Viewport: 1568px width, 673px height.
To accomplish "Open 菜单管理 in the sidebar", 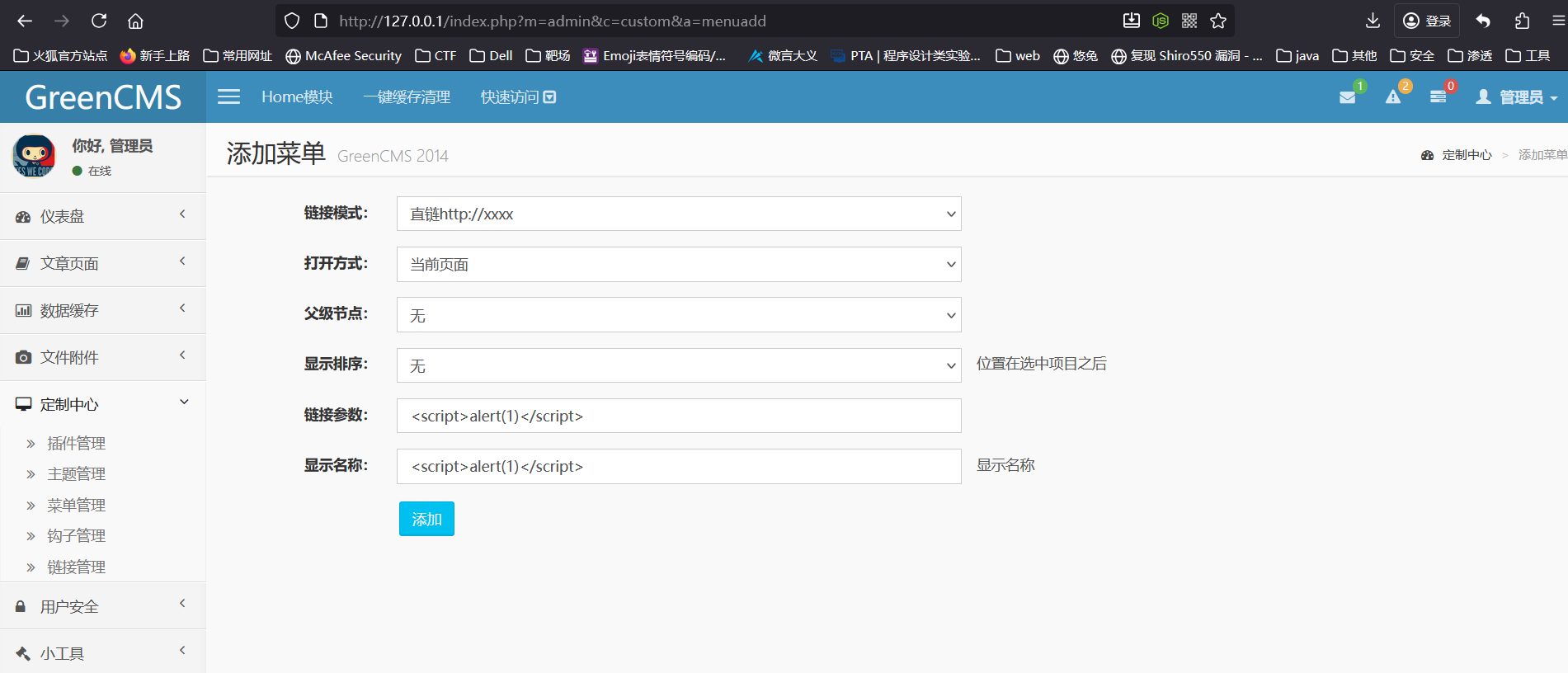I will pyautogui.click(x=76, y=505).
